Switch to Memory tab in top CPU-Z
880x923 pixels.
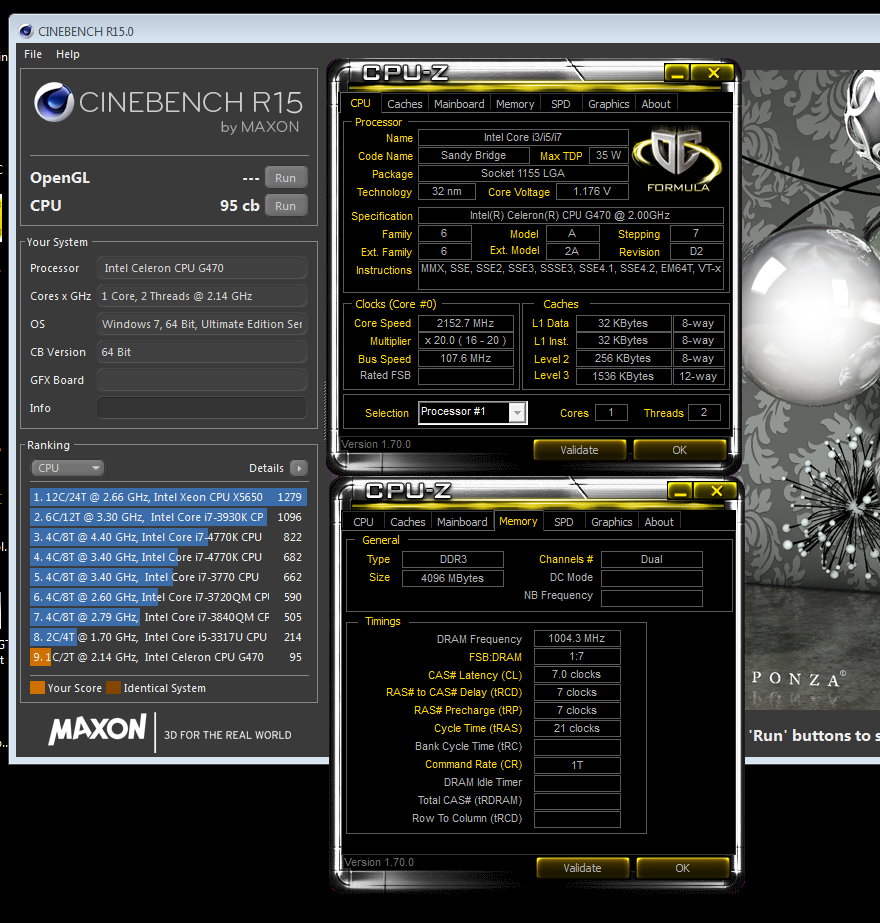tap(515, 104)
